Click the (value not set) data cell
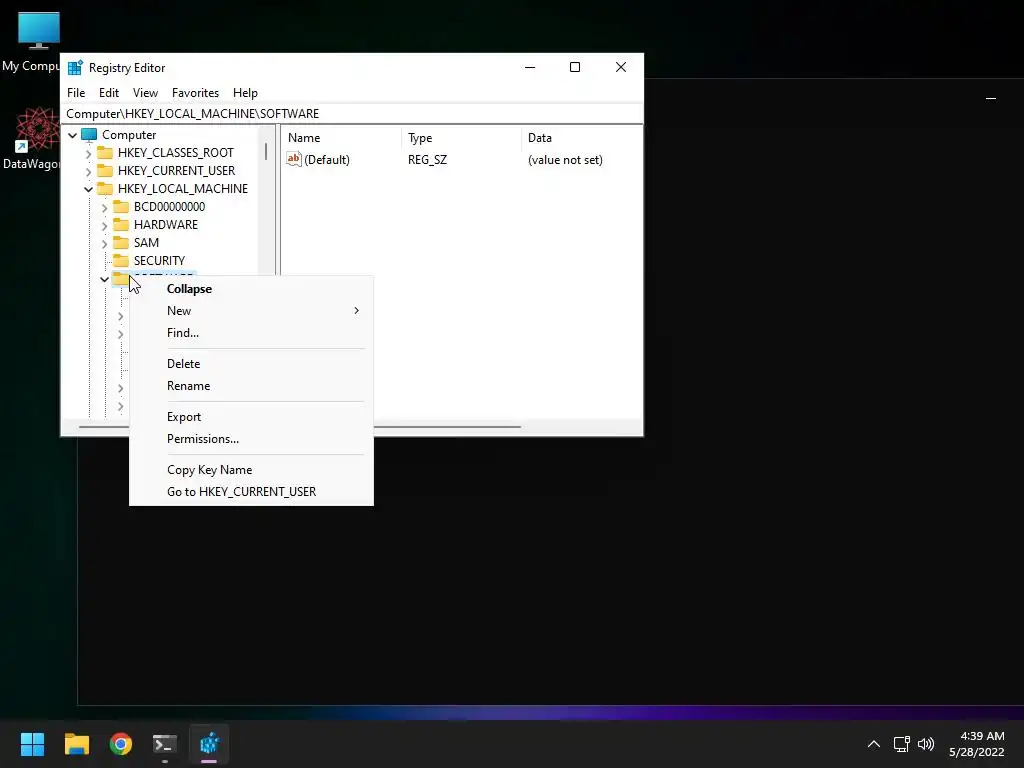The height and width of the screenshot is (768, 1024). click(565, 160)
